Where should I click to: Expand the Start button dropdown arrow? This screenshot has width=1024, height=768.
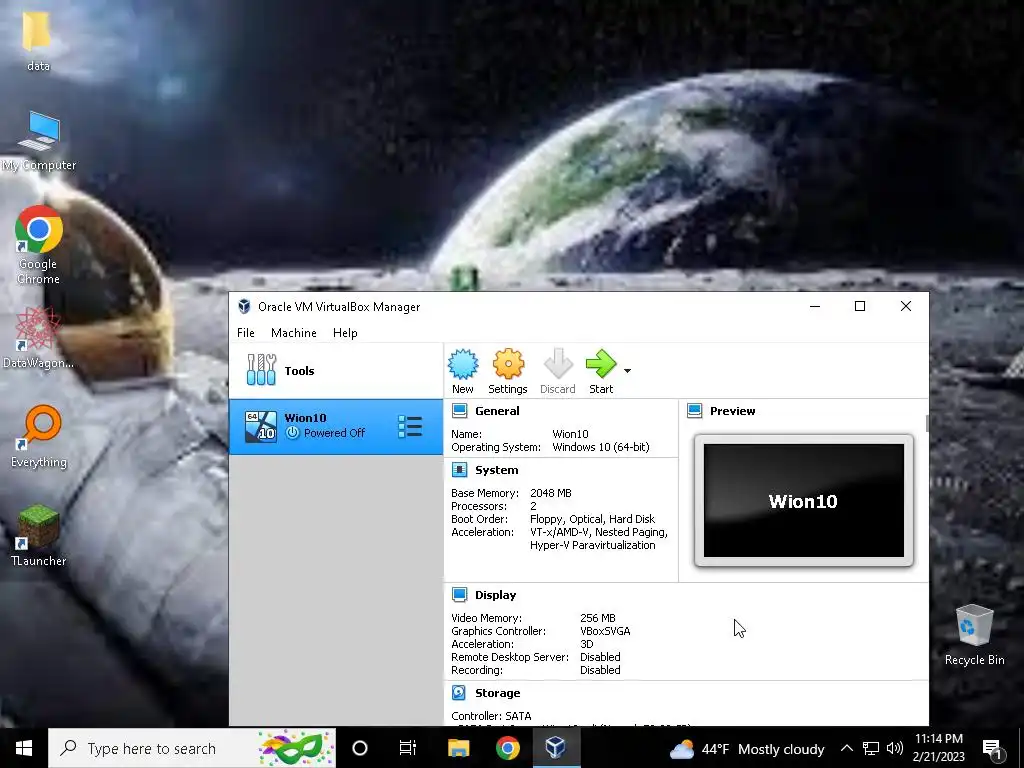point(627,370)
